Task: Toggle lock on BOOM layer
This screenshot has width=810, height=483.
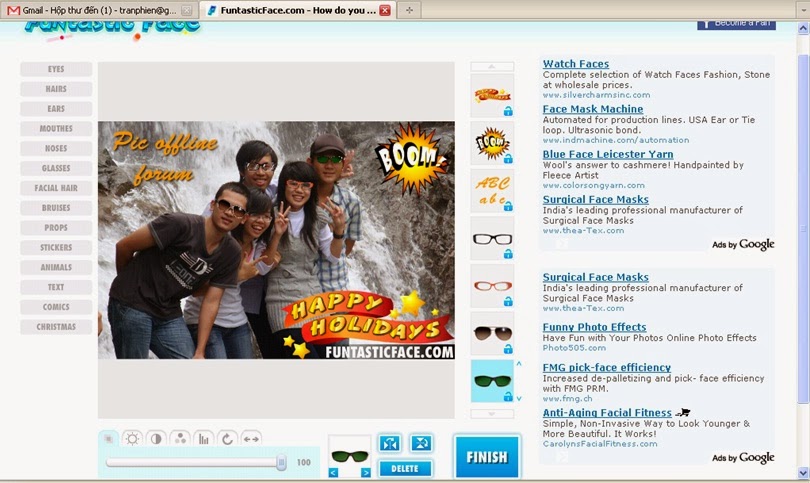Action: [x=508, y=159]
